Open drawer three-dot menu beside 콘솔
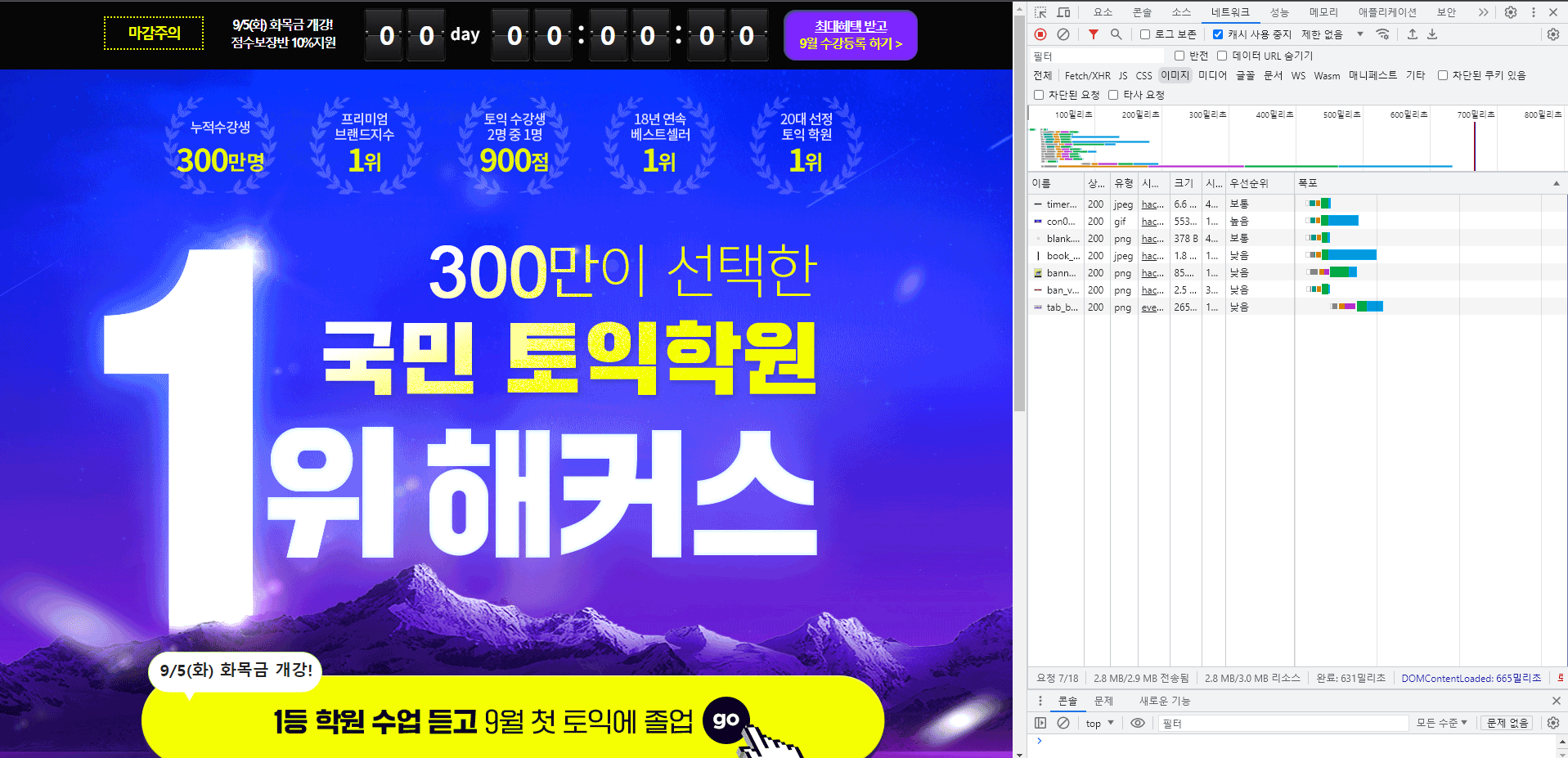Screen dimensions: 1568x758 (1040, 701)
